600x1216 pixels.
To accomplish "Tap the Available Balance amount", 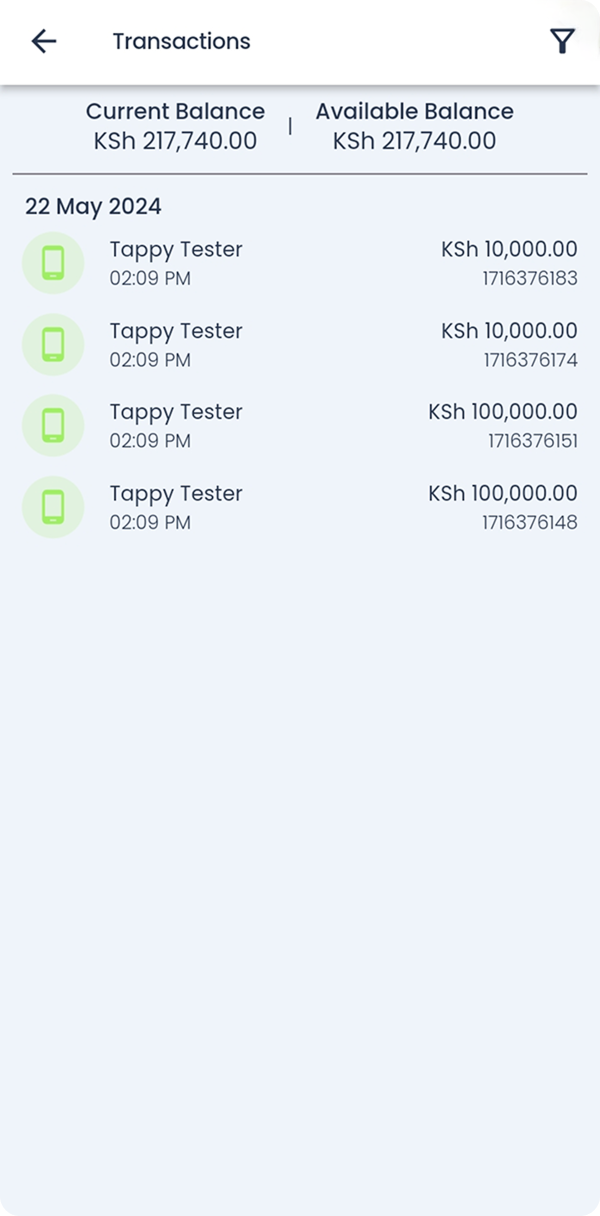I will pos(413,141).
